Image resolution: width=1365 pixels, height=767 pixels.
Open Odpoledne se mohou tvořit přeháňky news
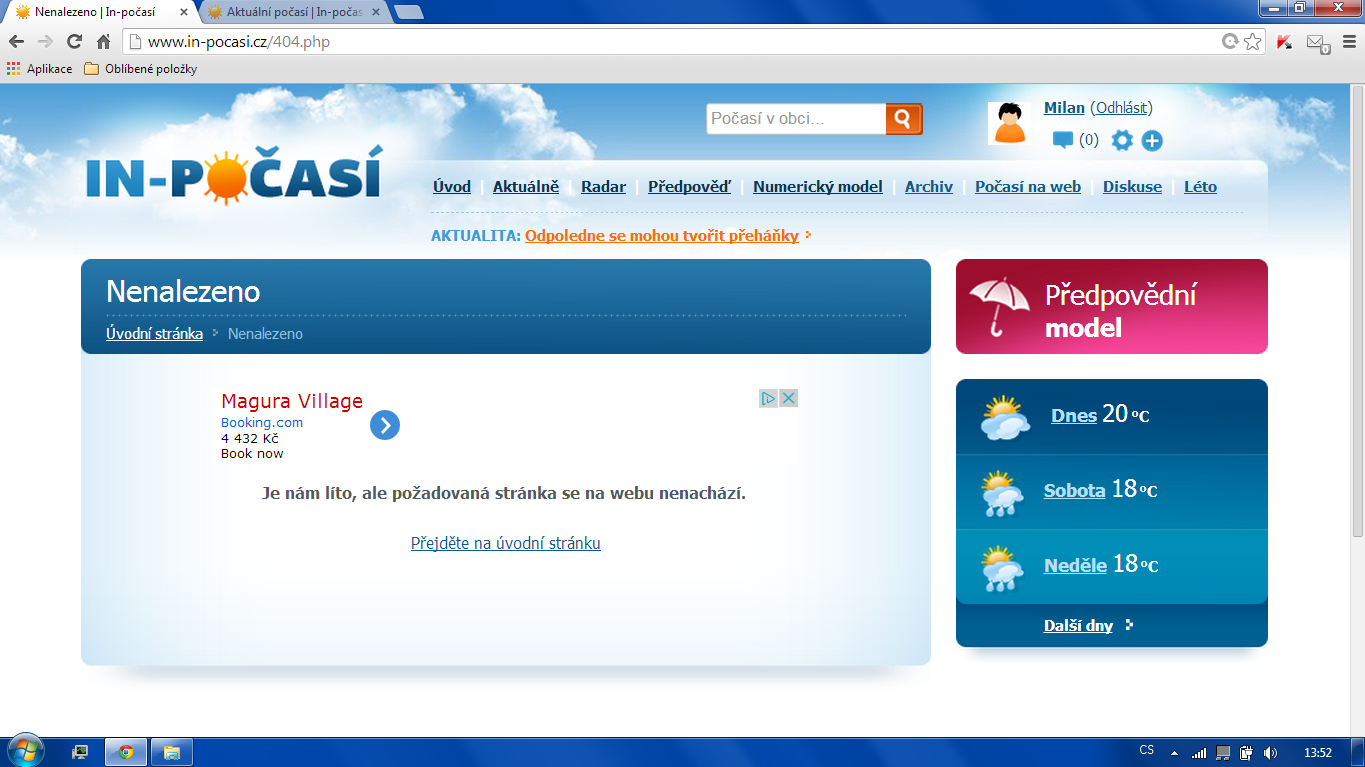coord(662,236)
